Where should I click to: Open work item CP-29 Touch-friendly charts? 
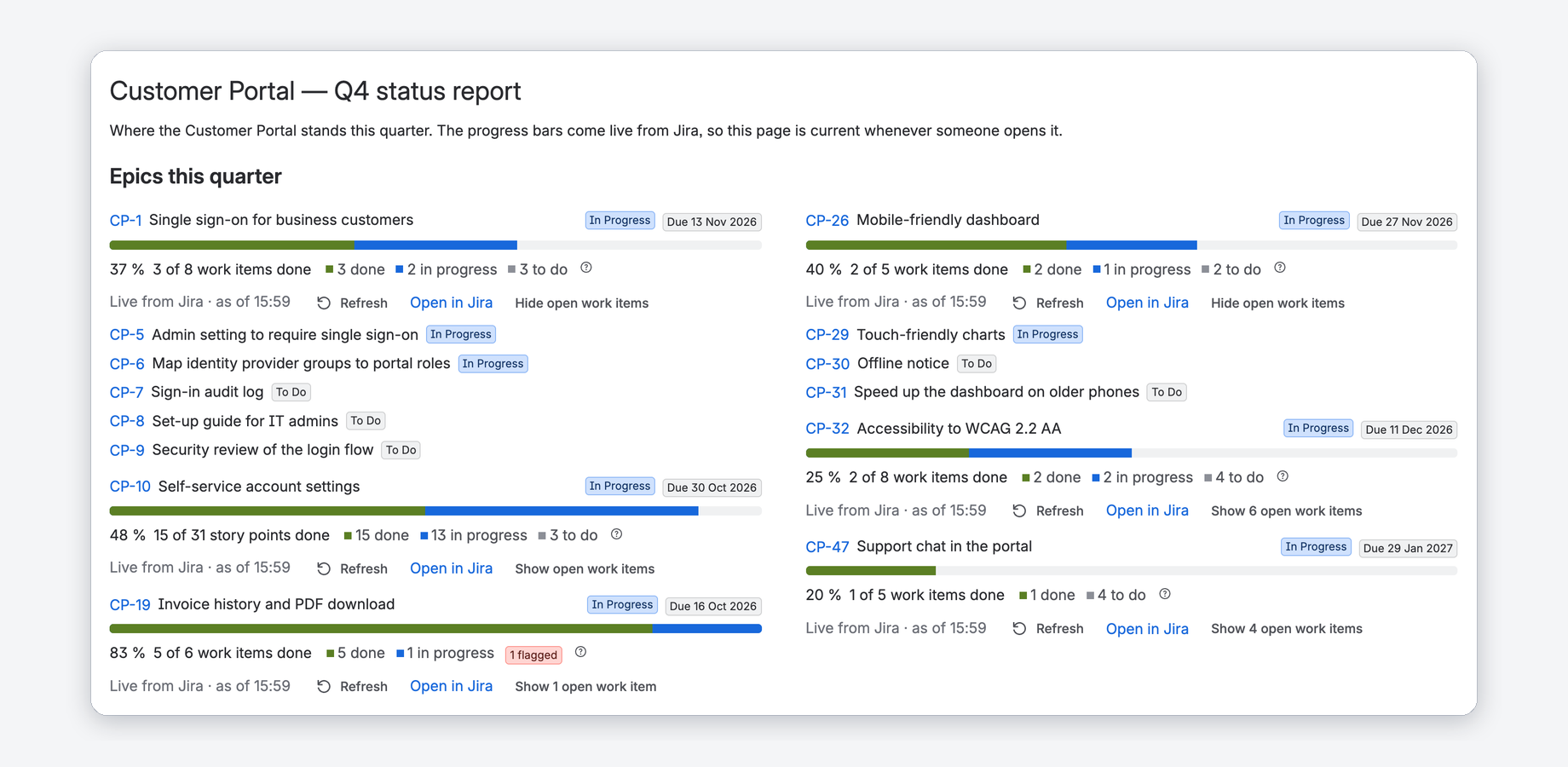[827, 335]
